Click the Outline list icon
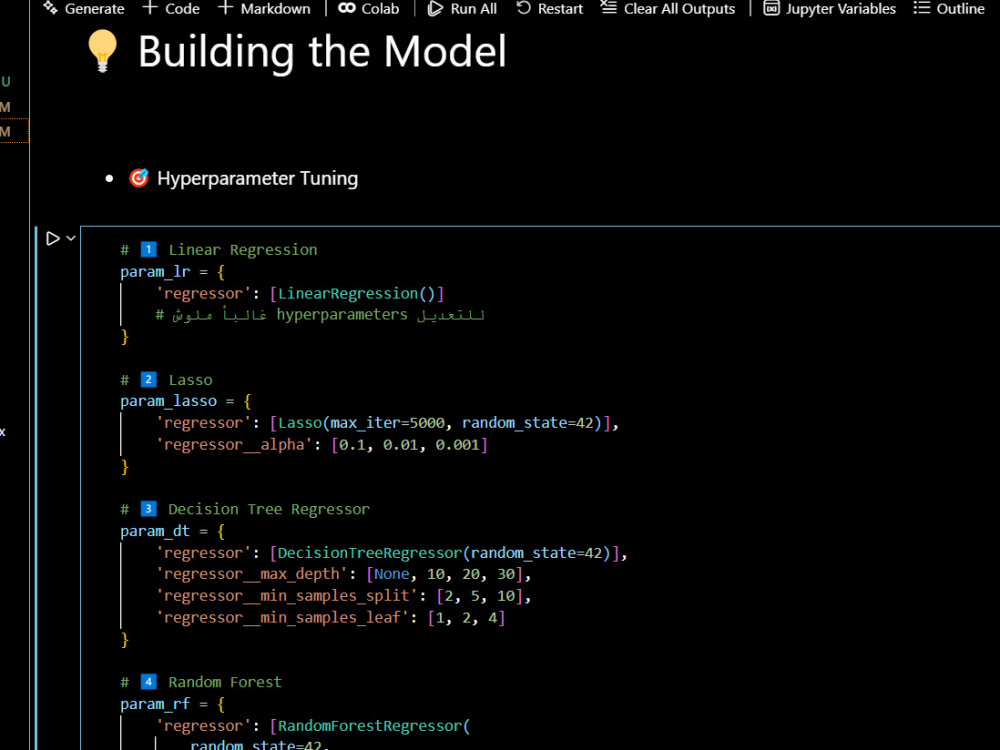This screenshot has height=750, width=1000. point(922,8)
